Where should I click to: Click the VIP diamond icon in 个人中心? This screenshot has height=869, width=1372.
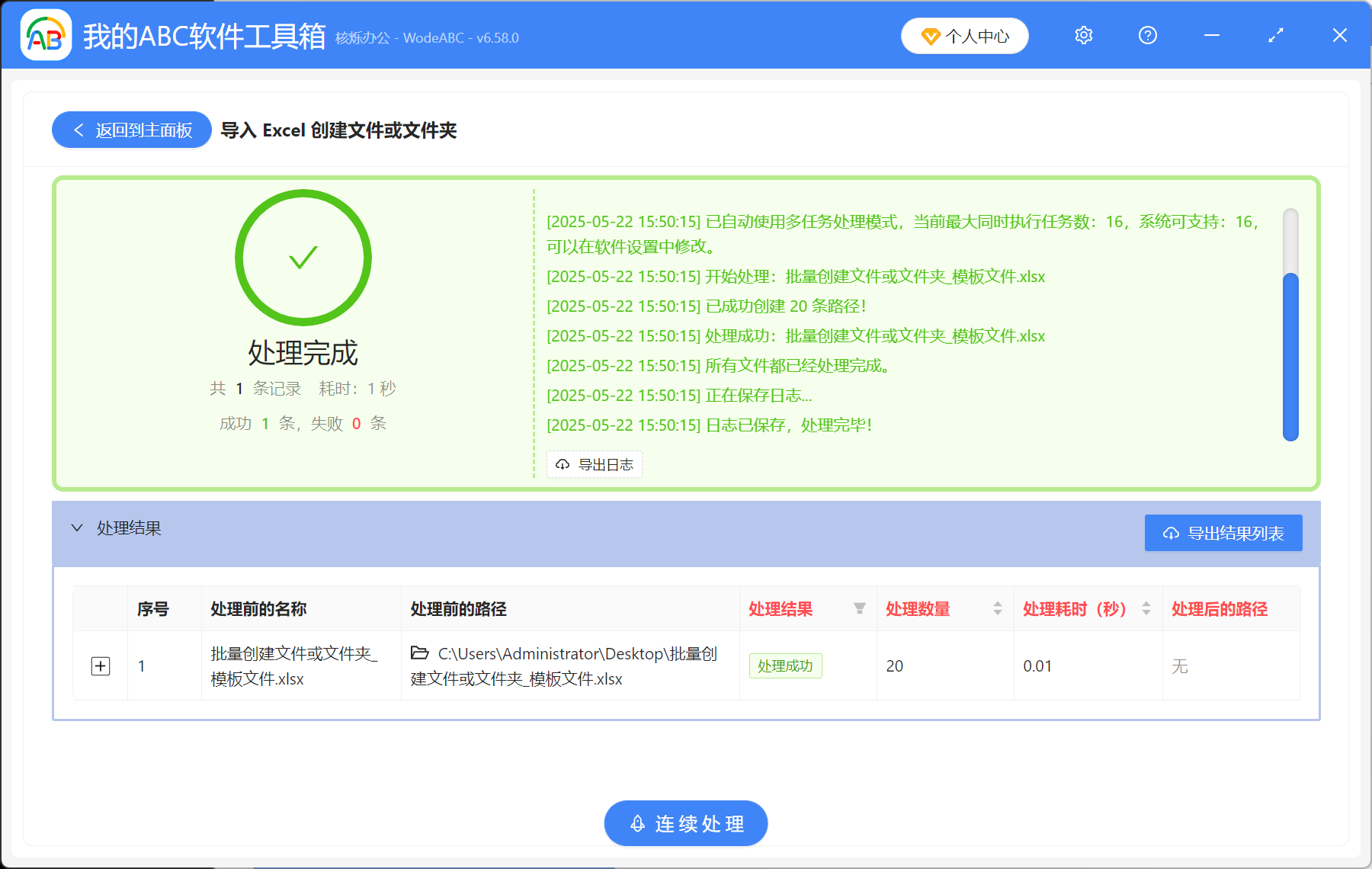point(930,36)
